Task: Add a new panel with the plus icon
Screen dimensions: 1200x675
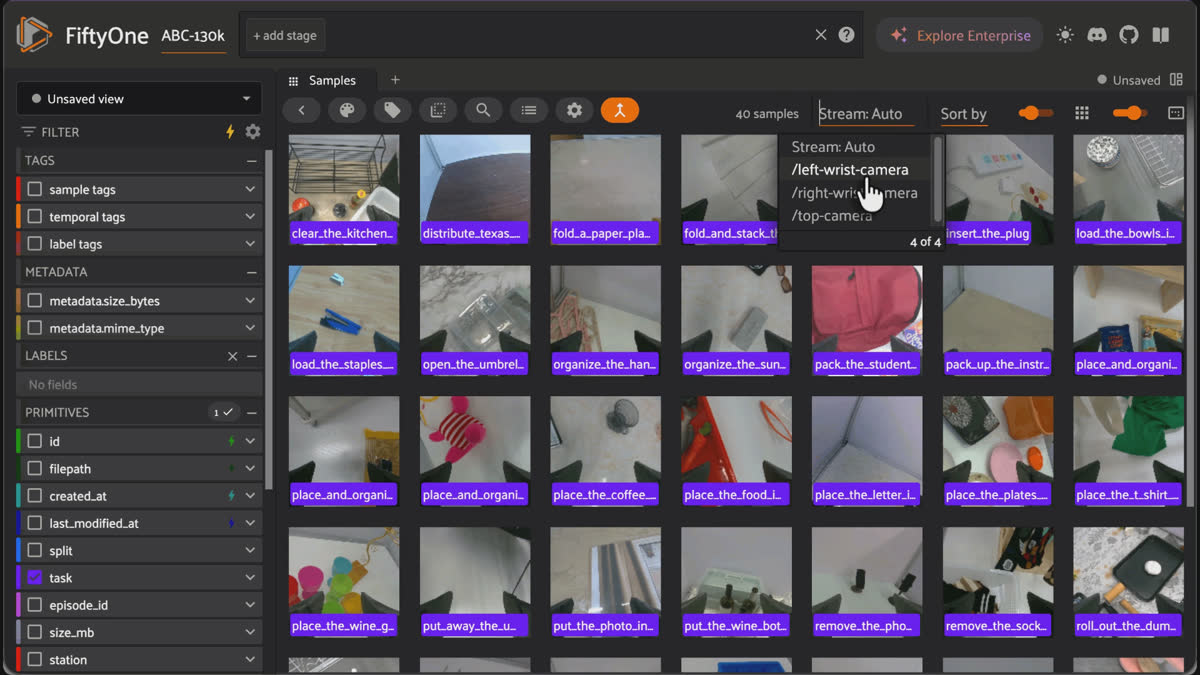Action: coord(395,80)
